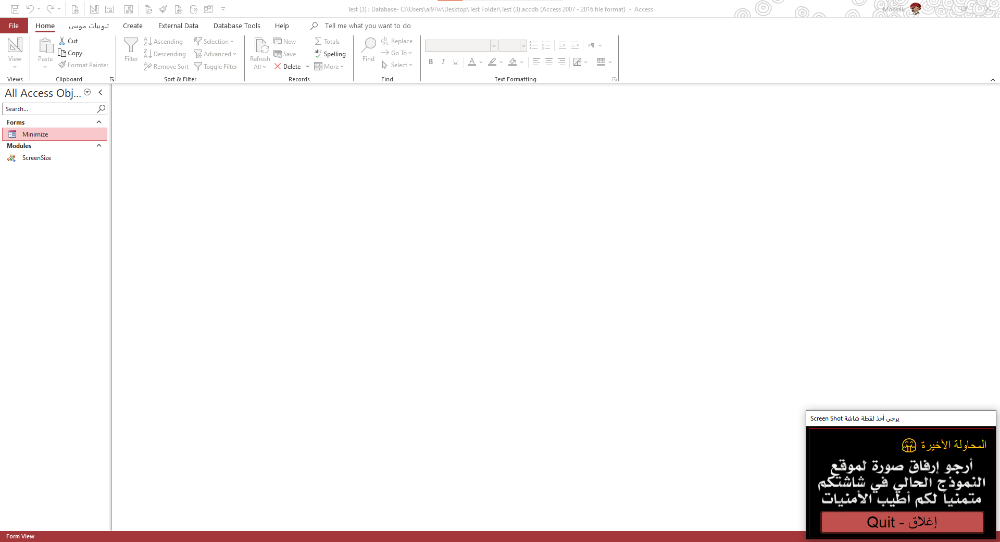Image resolution: width=1000 pixels, height=542 pixels.
Task: Toggle Bold formatting
Action: point(430,62)
